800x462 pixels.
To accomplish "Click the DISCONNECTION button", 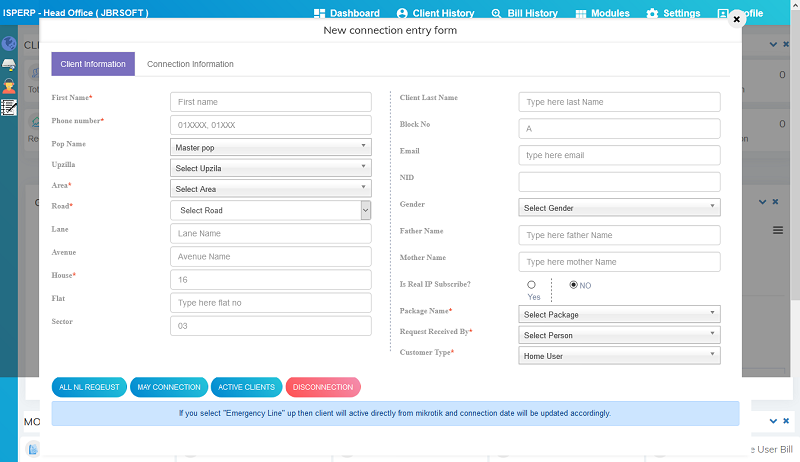I will pyautogui.click(x=323, y=387).
